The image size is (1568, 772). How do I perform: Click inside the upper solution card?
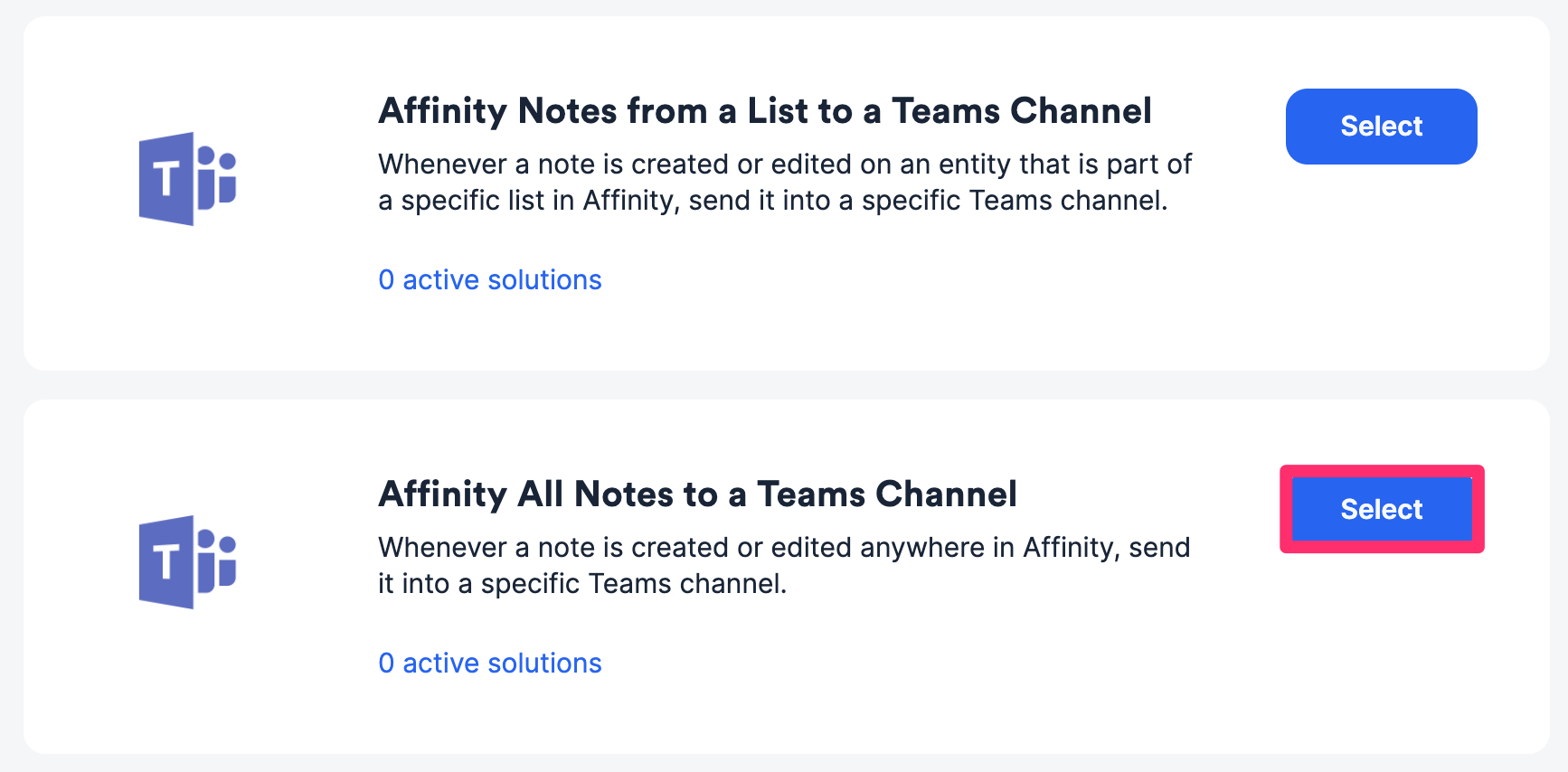click(784, 194)
